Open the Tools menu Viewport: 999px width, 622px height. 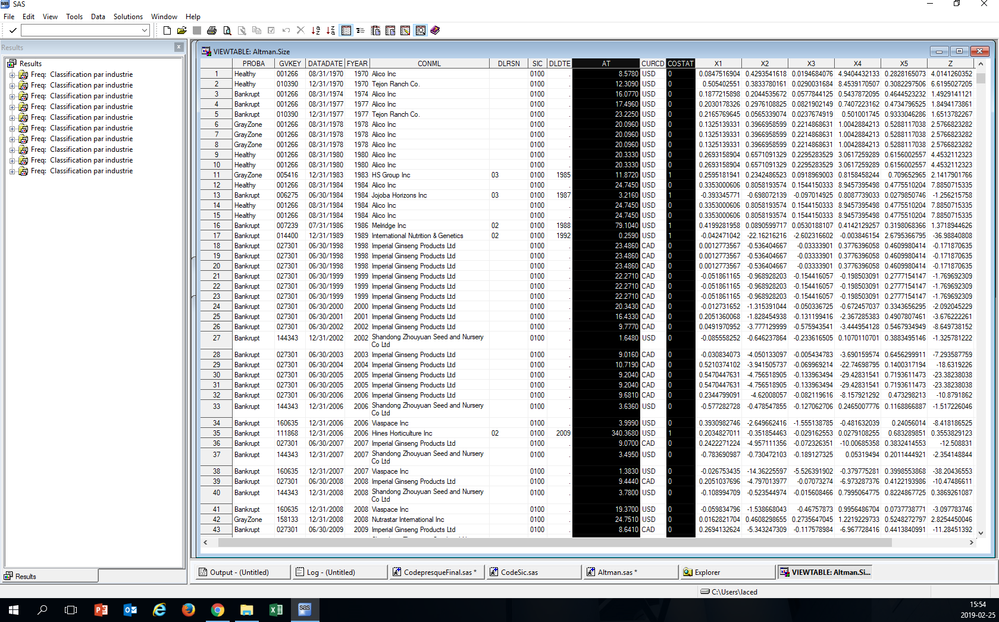pyautogui.click(x=74, y=17)
